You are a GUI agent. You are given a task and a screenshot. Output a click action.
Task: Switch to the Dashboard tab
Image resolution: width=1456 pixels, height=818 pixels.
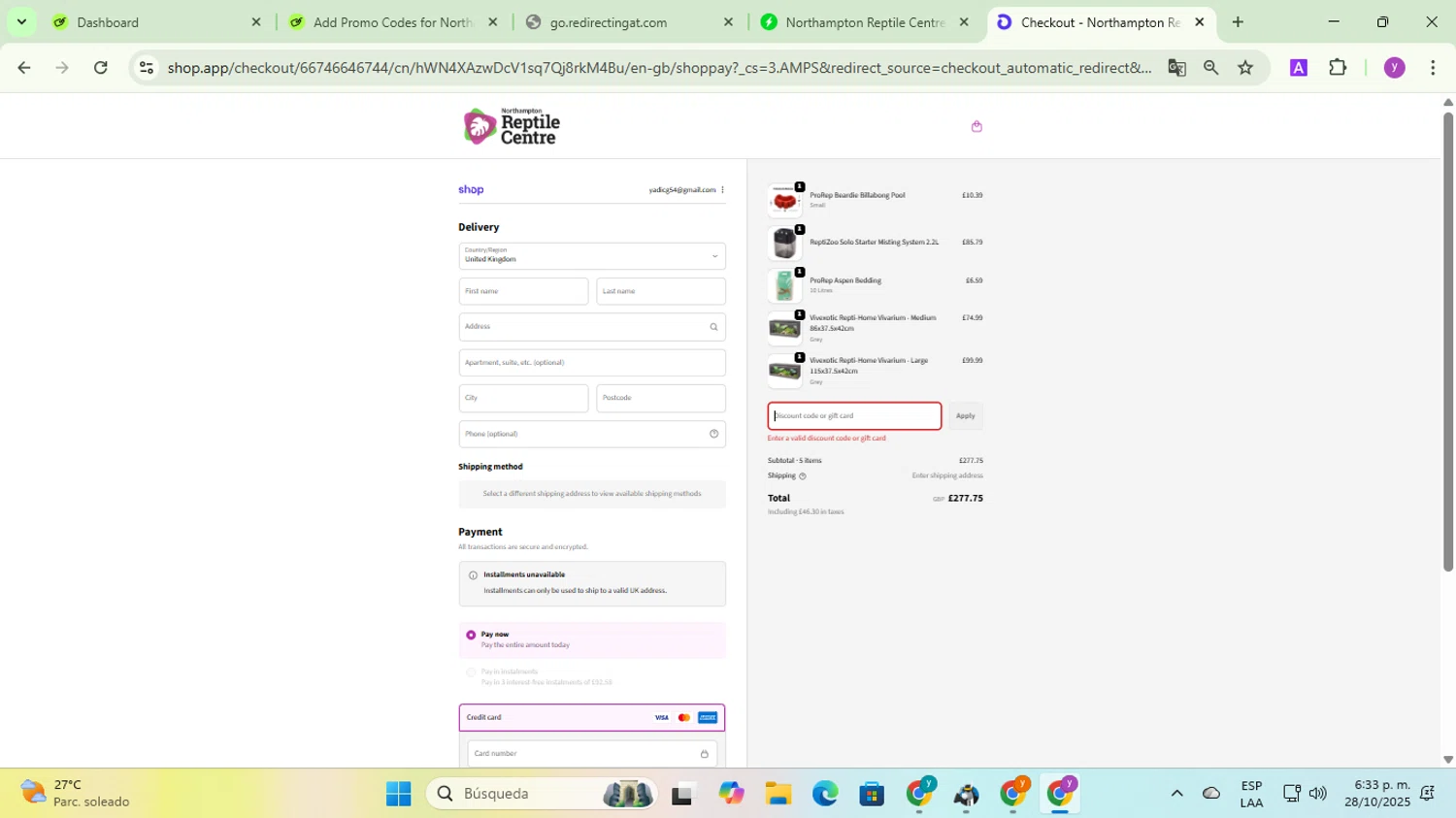[155, 22]
